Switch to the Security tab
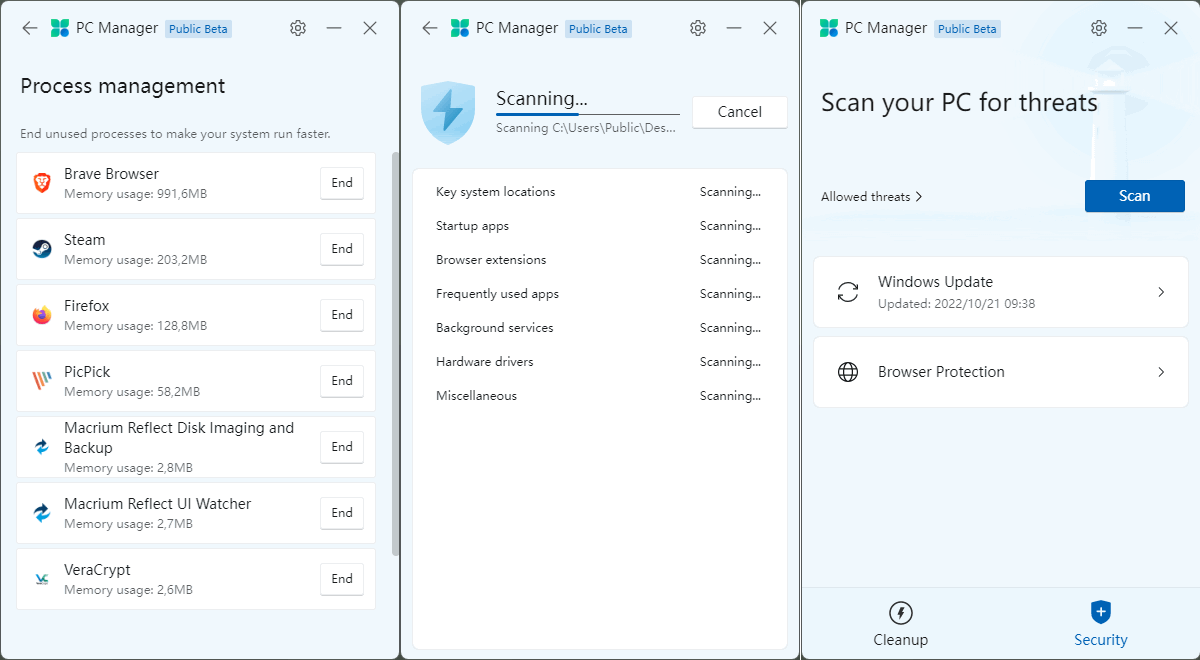1200x660 pixels. (x=1100, y=624)
